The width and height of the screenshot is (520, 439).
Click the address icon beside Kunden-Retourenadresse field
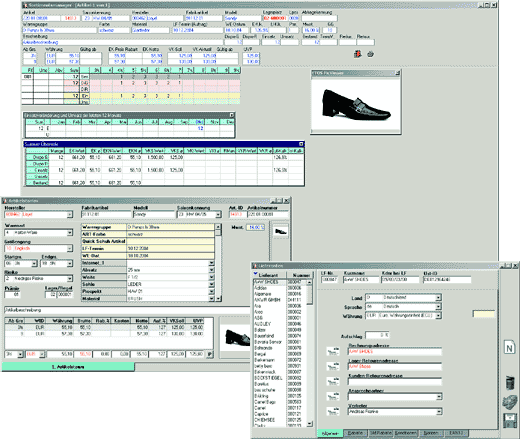click(333, 381)
